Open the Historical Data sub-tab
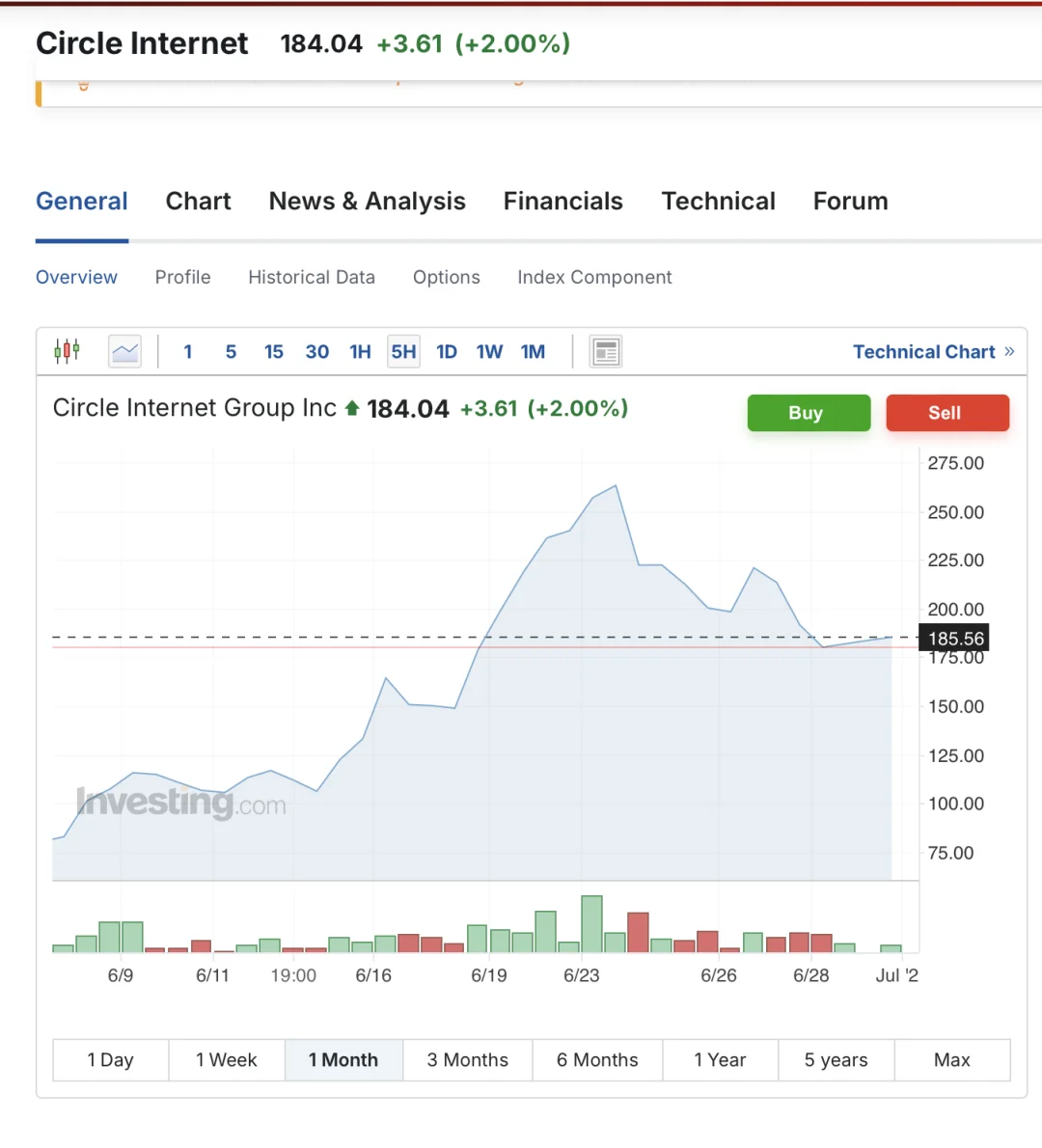 point(312,278)
